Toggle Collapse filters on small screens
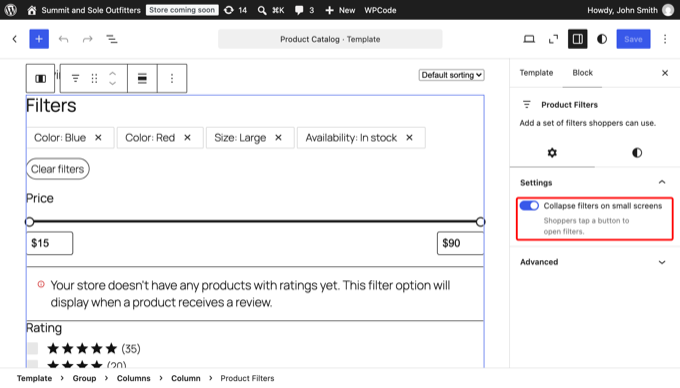 point(529,205)
